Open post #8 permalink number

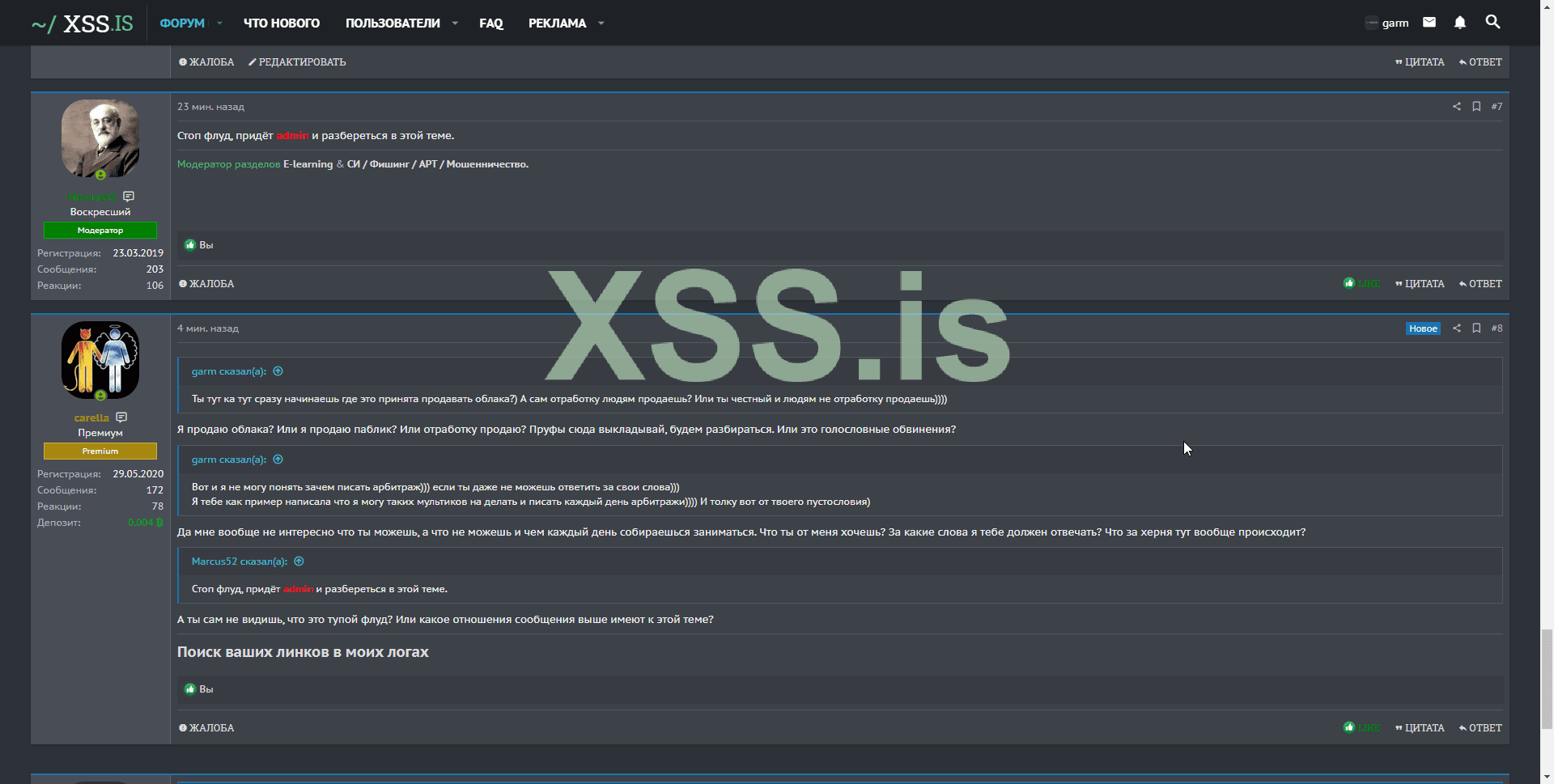click(1497, 328)
